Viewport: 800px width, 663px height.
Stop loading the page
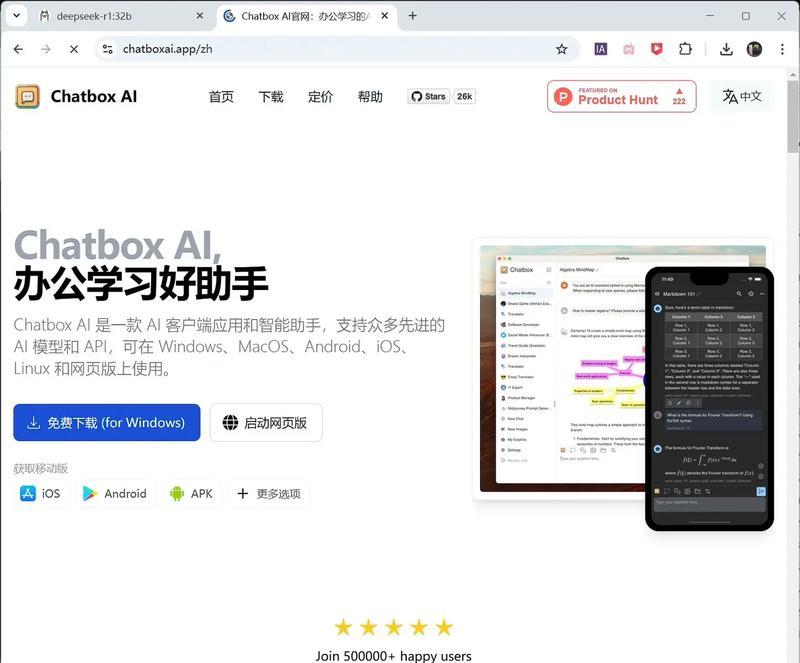[x=74, y=49]
